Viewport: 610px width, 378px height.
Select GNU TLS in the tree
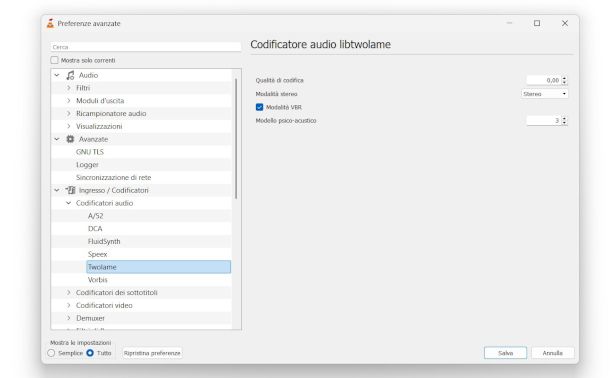click(90, 152)
